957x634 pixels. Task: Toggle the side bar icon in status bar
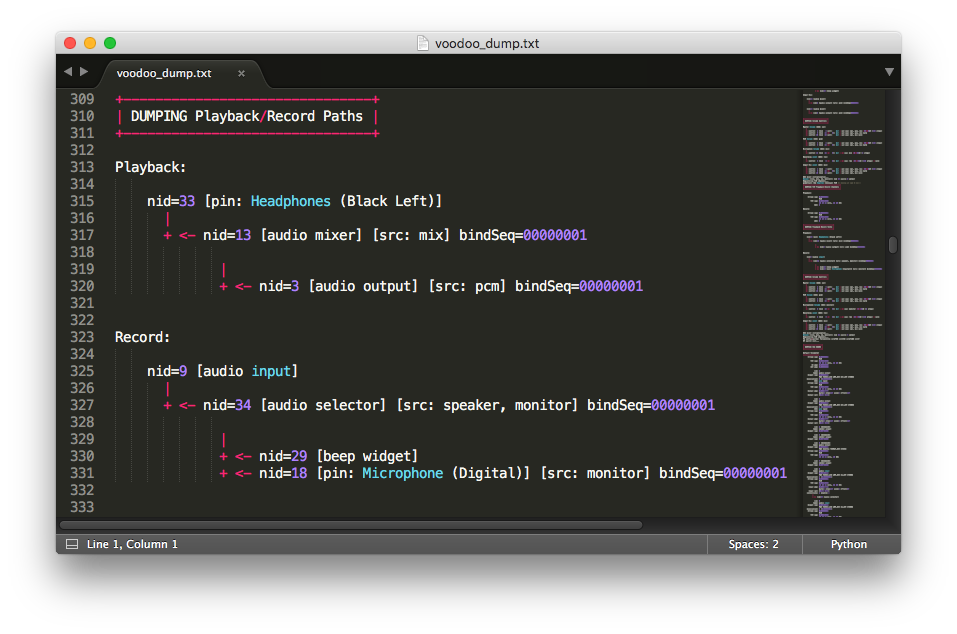pyautogui.click(x=71, y=544)
